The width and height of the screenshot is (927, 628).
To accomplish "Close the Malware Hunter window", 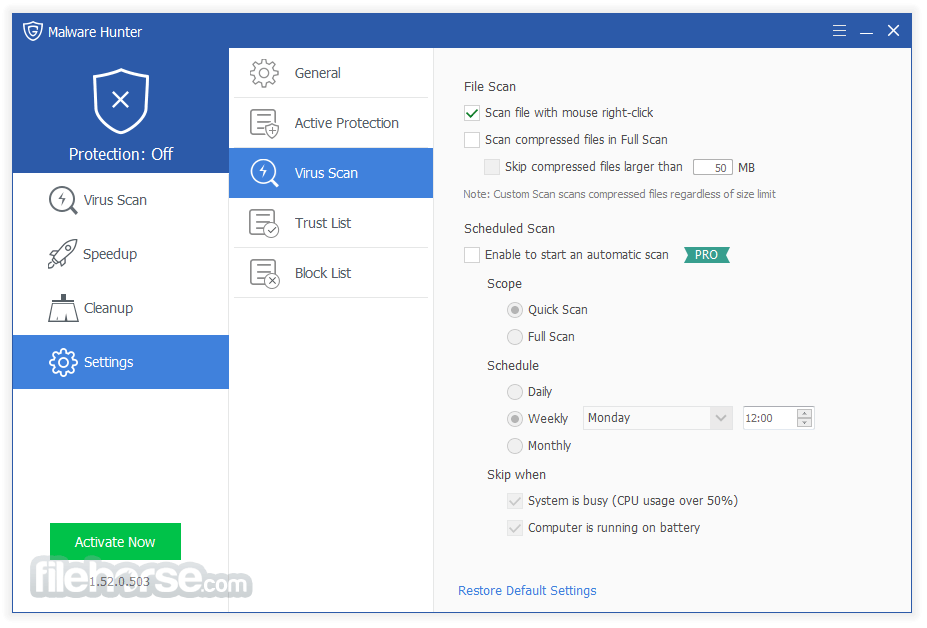I will 893,31.
